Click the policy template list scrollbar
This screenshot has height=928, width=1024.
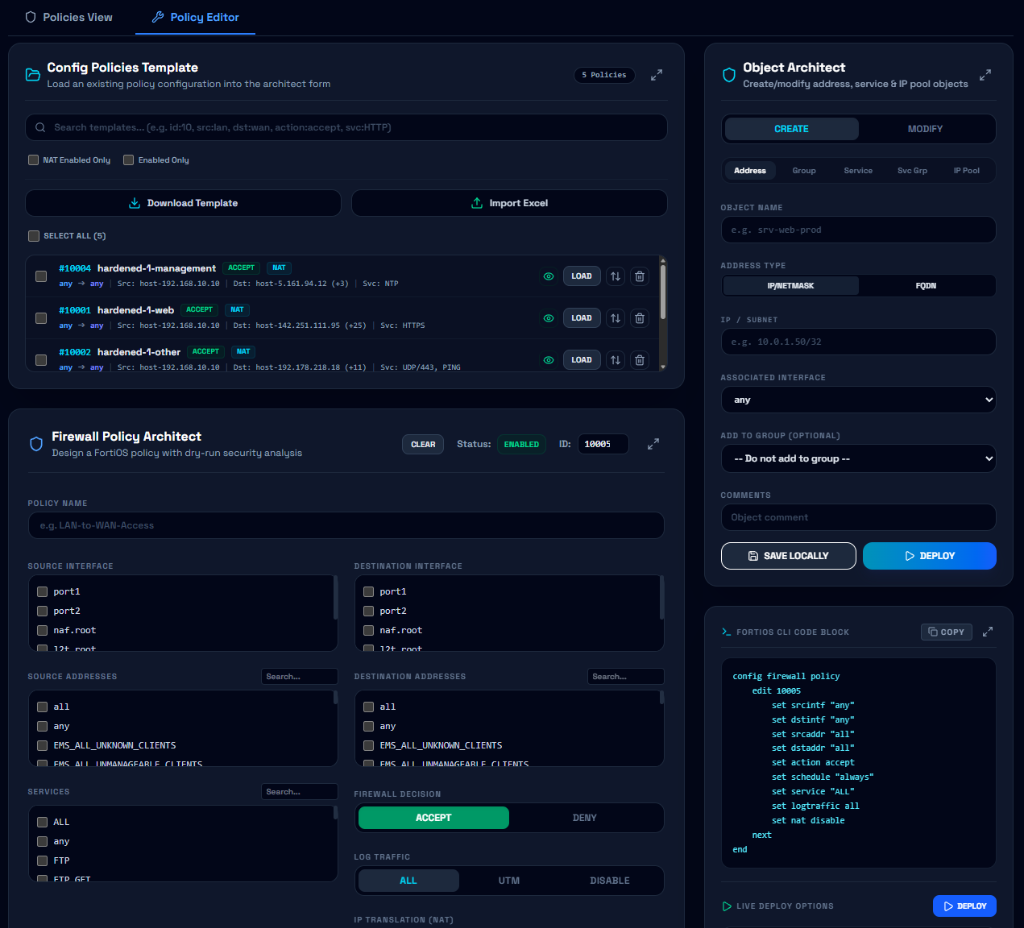tap(663, 291)
